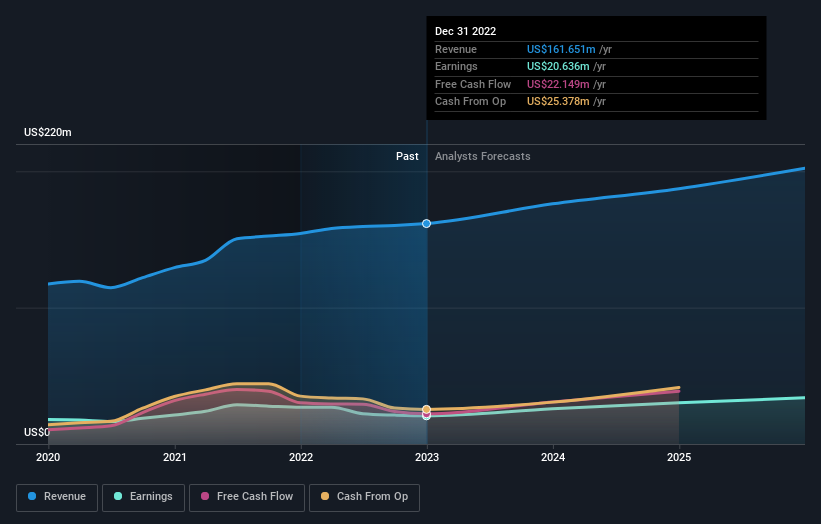This screenshot has height=524, width=821.
Task: Toggle the Free Cash Flow legend series
Action: point(247,497)
